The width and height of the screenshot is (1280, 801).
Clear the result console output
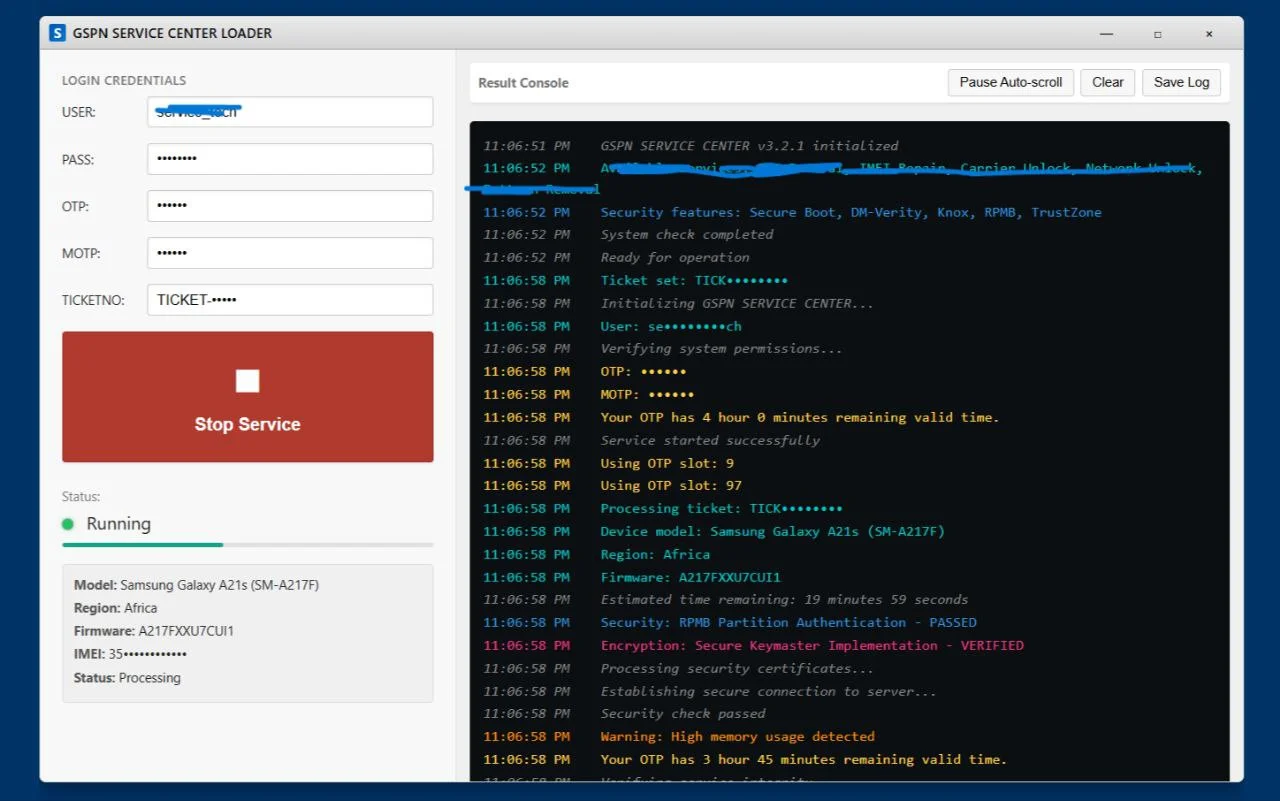tap(1107, 82)
